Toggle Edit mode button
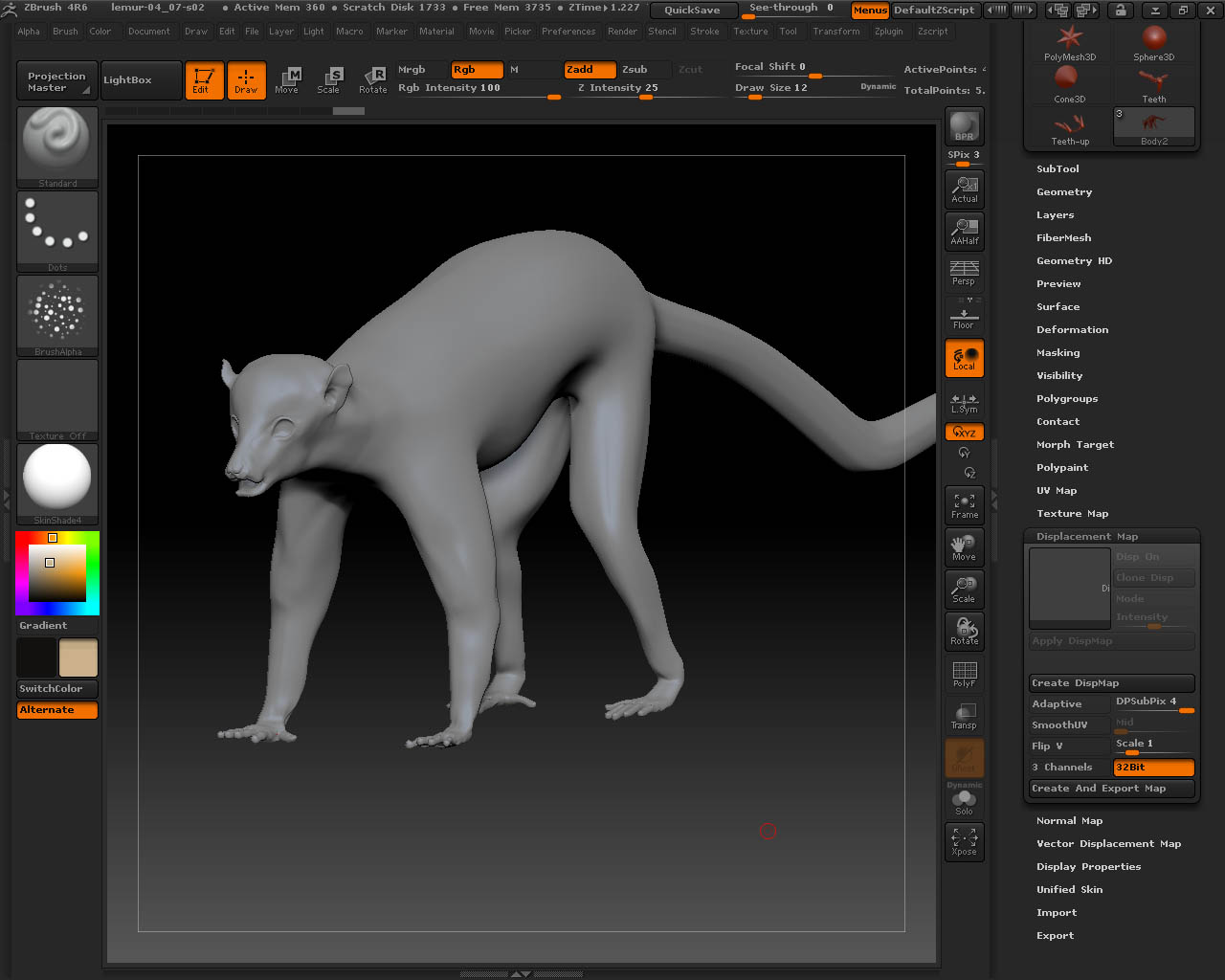The height and width of the screenshot is (980, 1225). [x=204, y=80]
